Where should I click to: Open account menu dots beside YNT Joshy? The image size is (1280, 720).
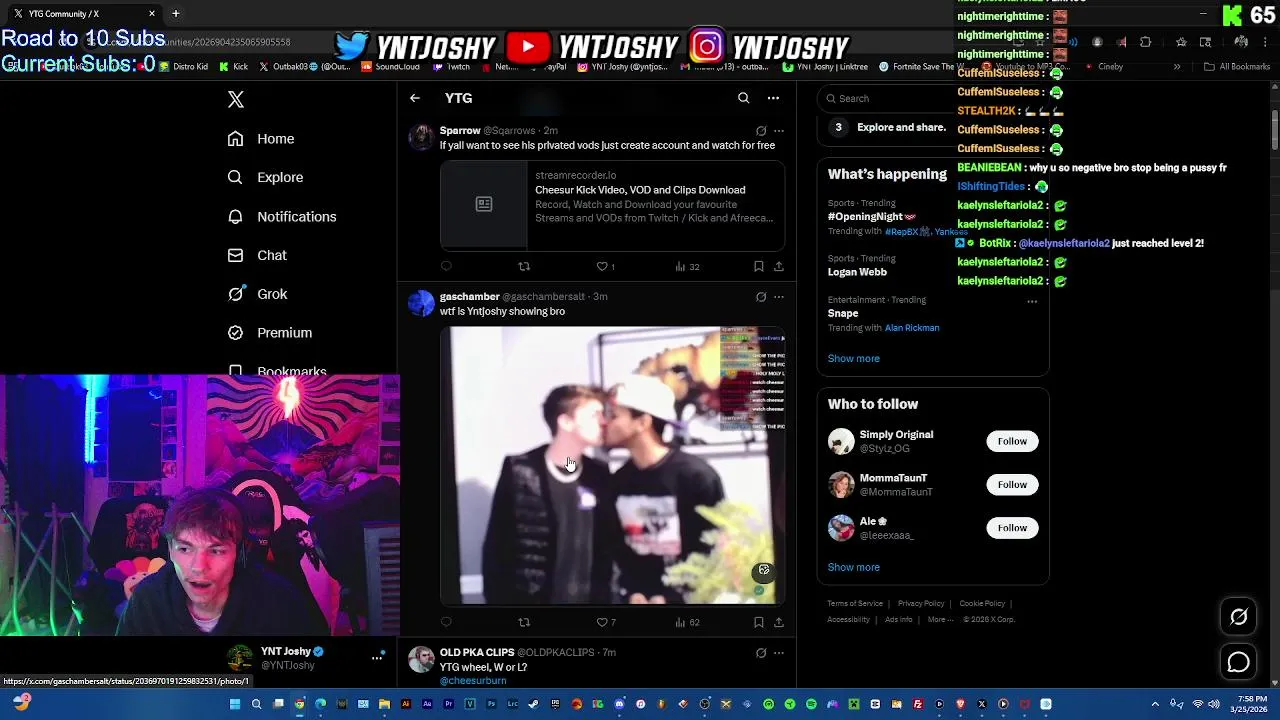(x=377, y=657)
